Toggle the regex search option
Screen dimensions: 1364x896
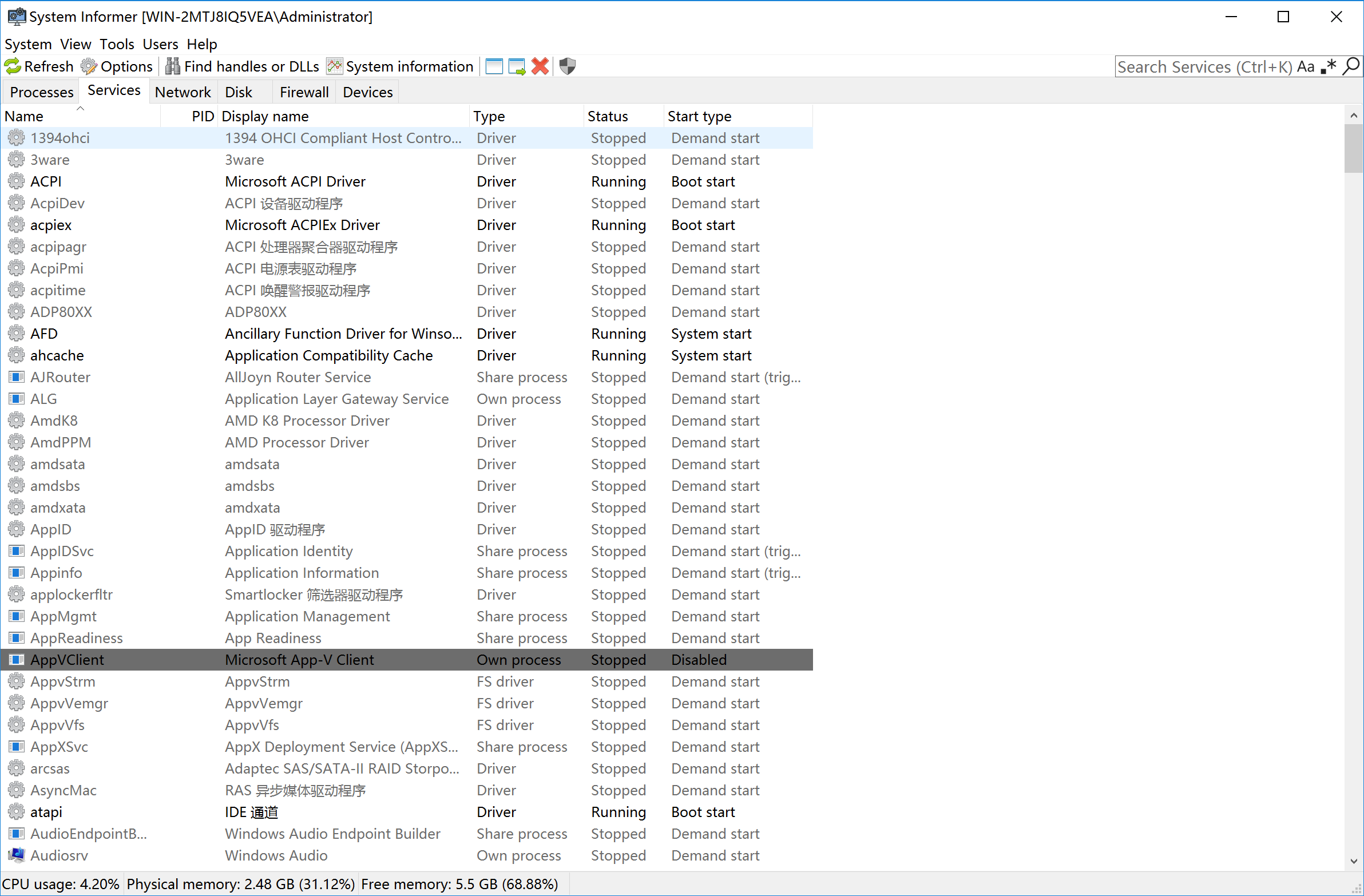1329,67
